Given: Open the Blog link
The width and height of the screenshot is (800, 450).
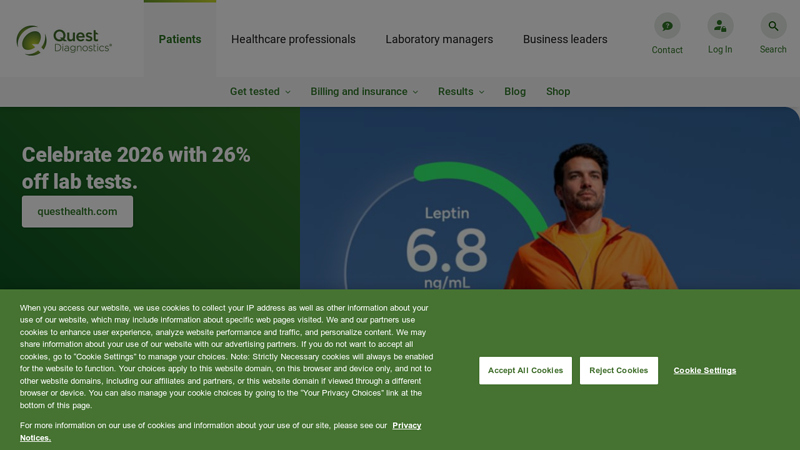Looking at the screenshot, I should [x=515, y=91].
